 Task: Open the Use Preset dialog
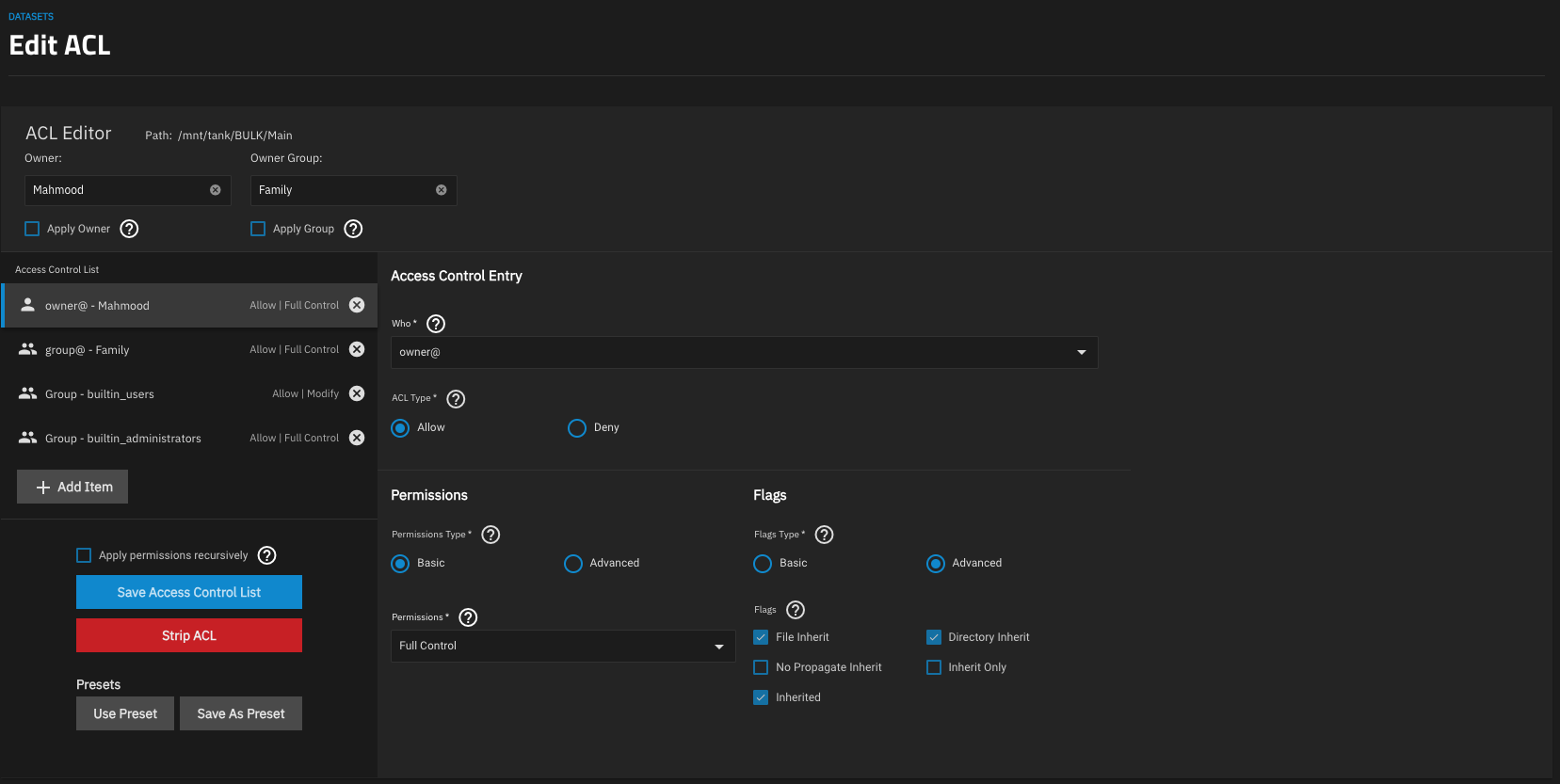125,713
